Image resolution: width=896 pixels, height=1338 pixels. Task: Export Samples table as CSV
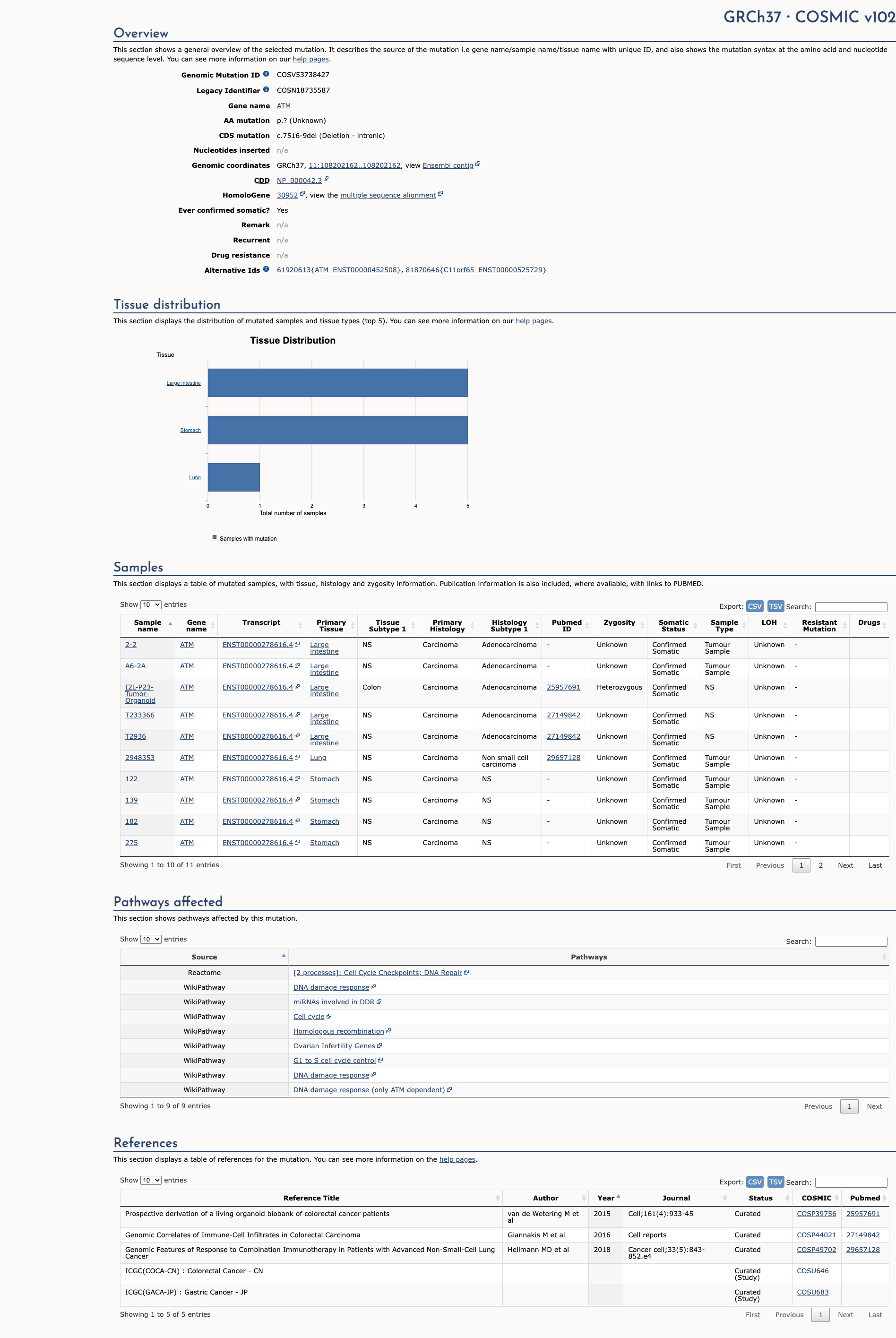pyautogui.click(x=755, y=606)
